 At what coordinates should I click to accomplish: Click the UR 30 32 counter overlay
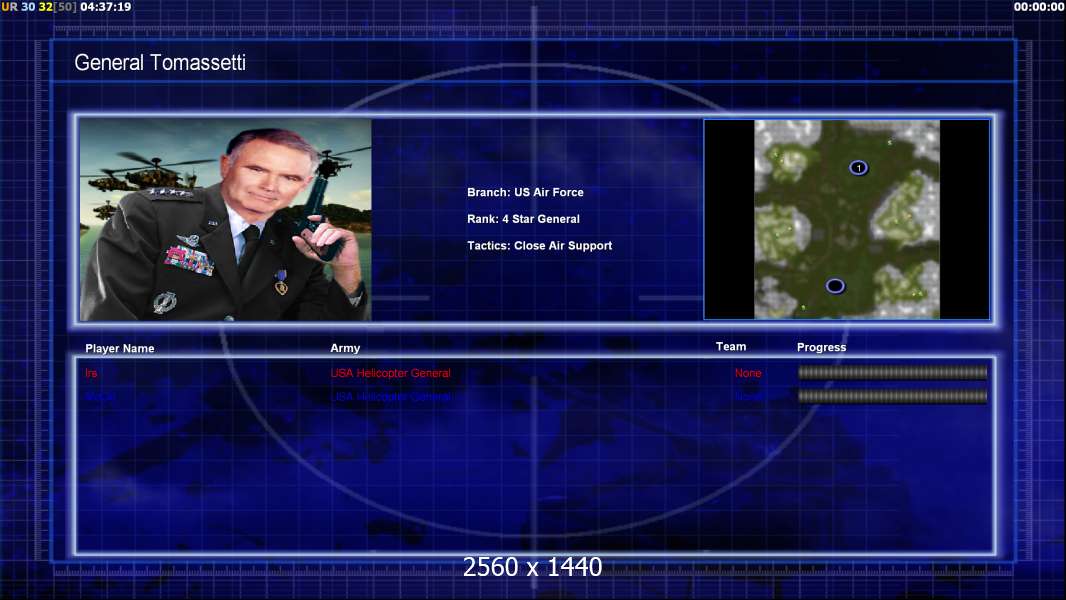coord(39,7)
